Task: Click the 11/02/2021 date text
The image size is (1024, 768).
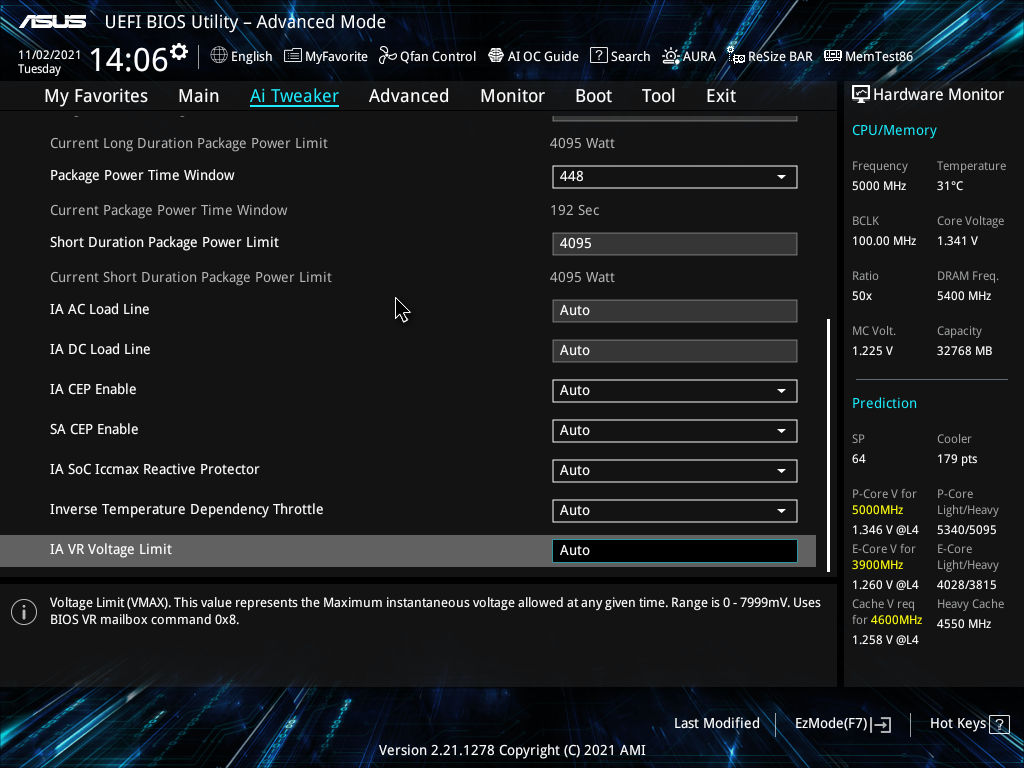Action: [x=50, y=55]
